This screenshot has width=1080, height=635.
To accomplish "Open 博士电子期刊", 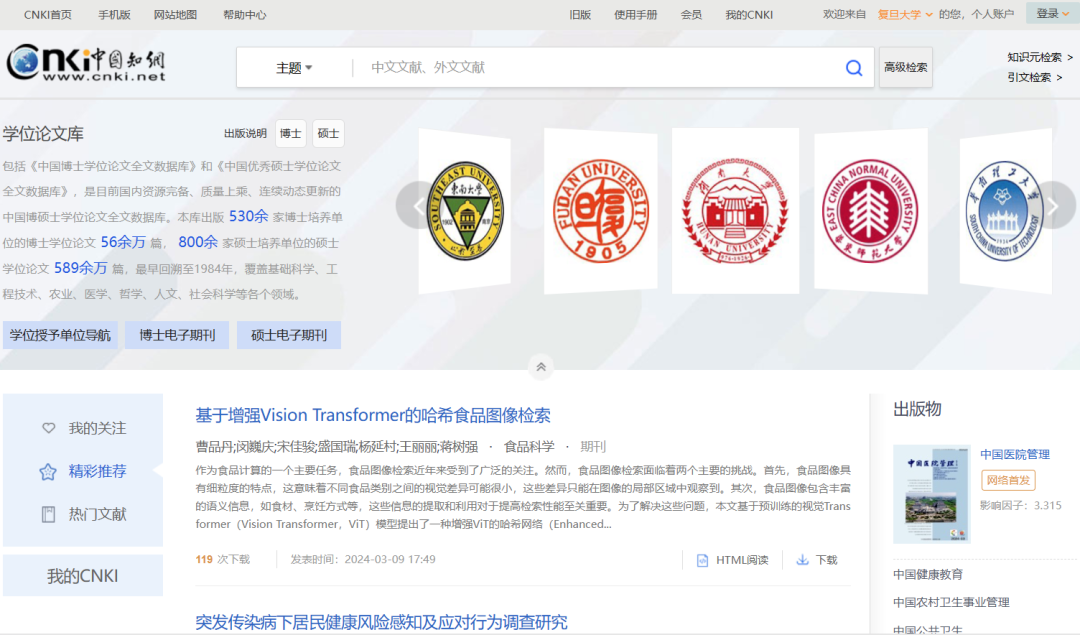I will (177, 335).
